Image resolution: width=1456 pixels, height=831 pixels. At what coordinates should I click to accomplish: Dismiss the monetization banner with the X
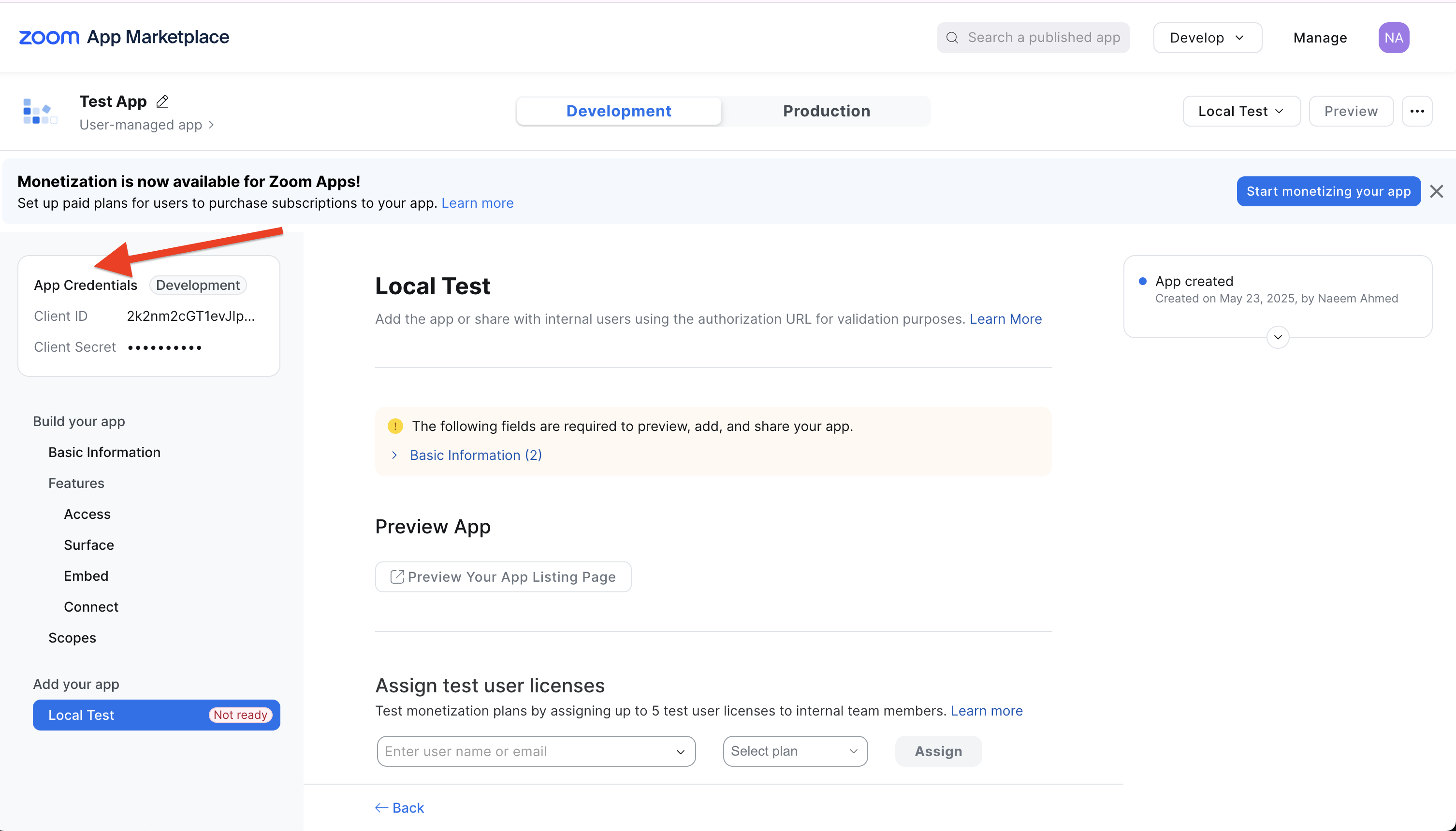coord(1436,192)
